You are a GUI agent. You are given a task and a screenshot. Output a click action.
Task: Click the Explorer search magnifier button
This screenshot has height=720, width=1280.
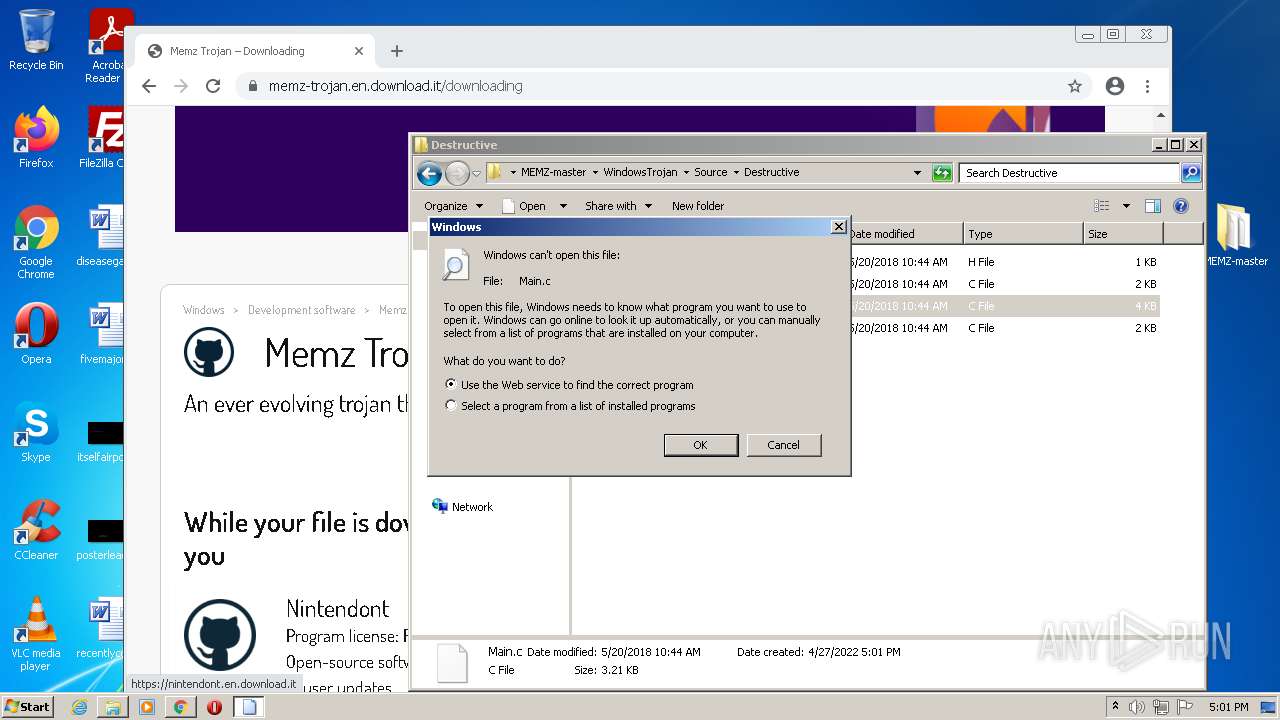1190,173
